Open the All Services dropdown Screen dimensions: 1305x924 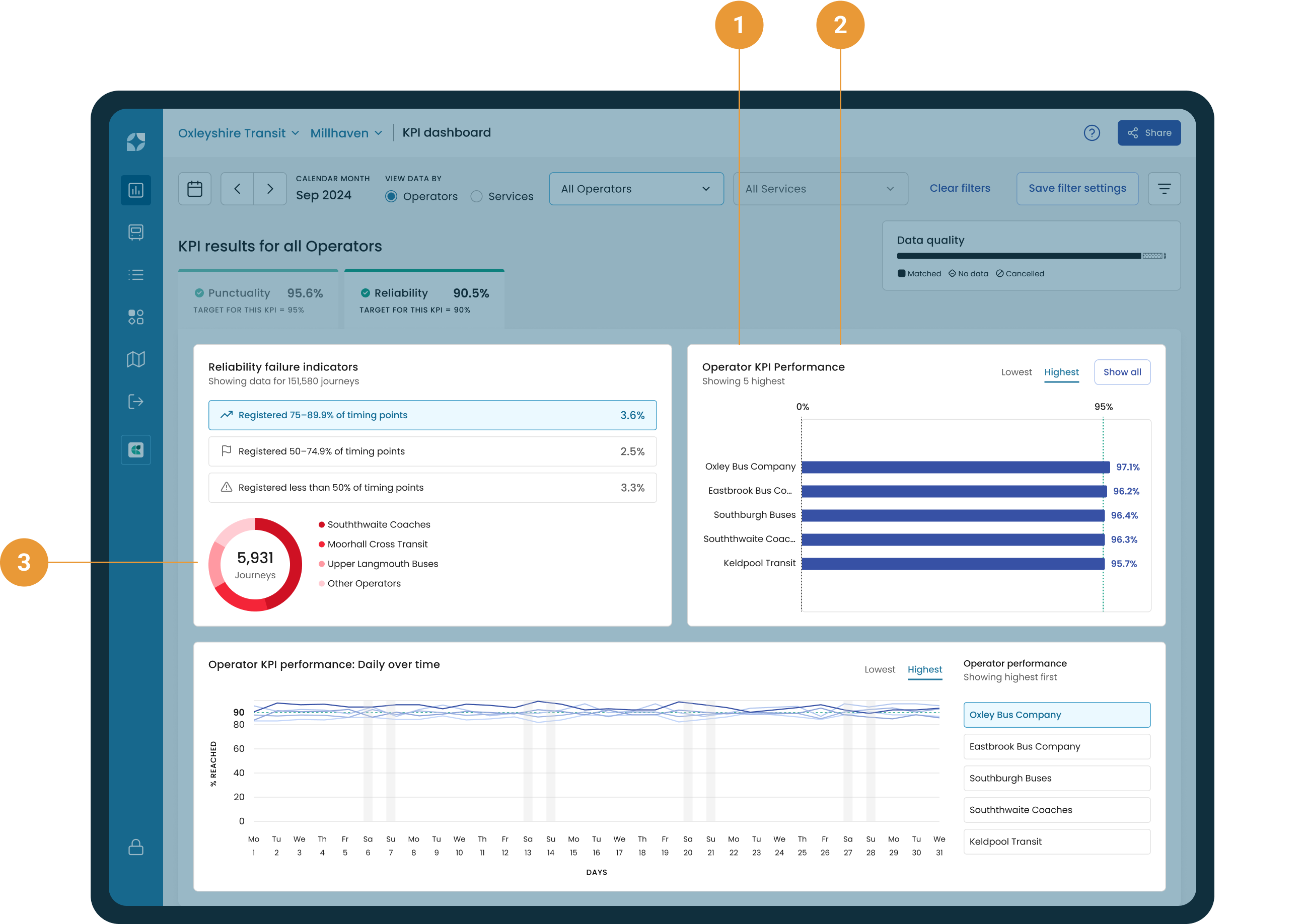[x=820, y=188]
